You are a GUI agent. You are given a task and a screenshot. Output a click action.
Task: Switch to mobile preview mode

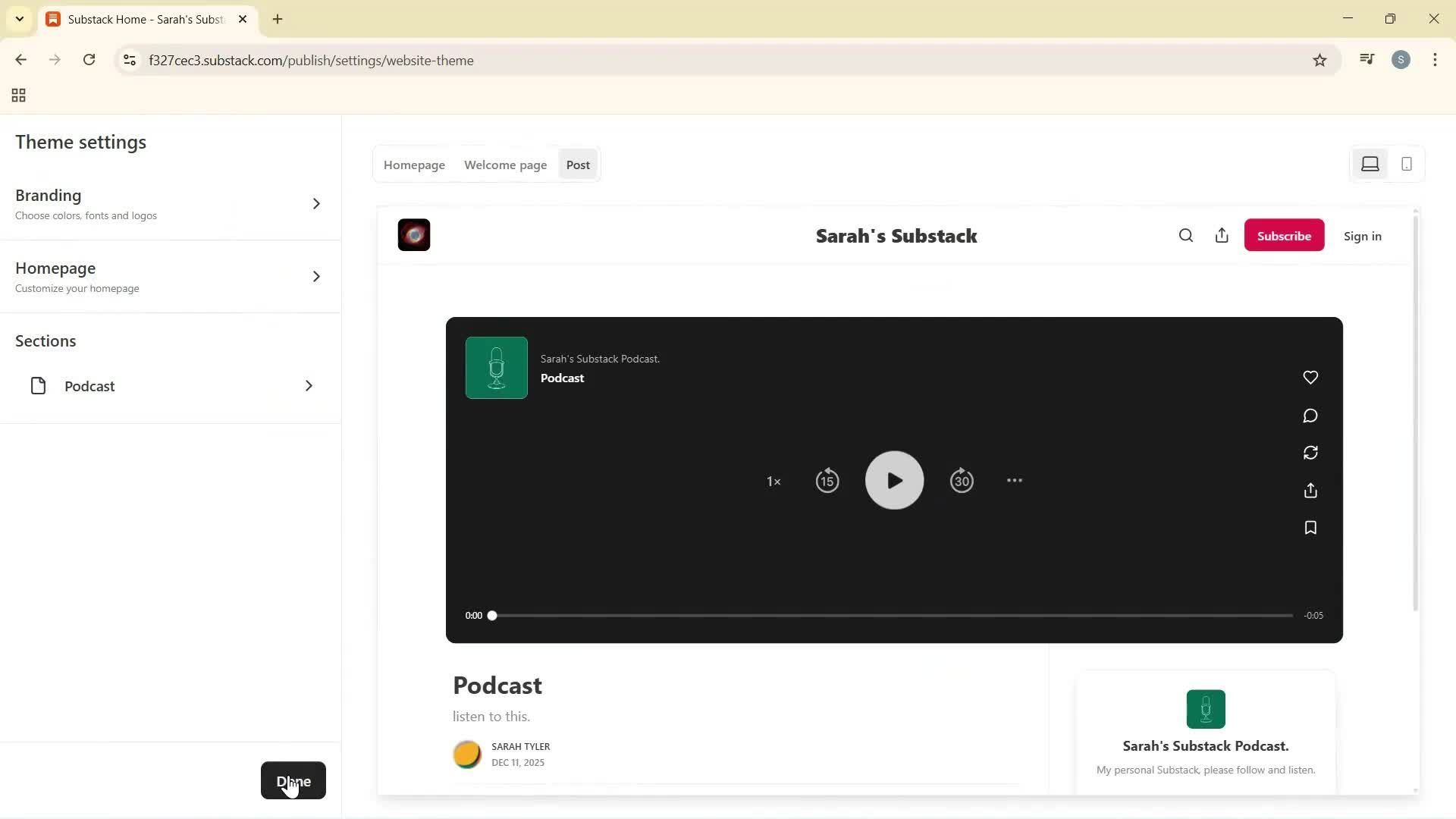click(1407, 165)
